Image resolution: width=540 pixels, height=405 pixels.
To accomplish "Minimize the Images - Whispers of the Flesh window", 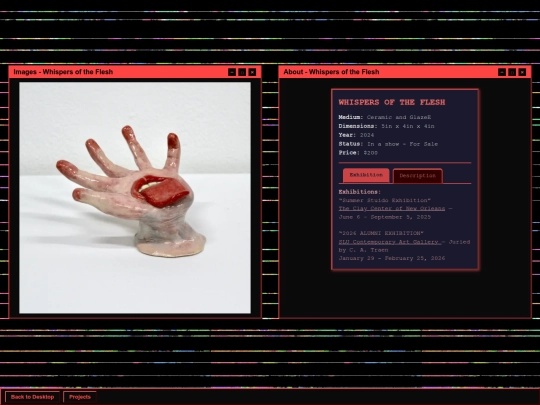I will pos(232,72).
